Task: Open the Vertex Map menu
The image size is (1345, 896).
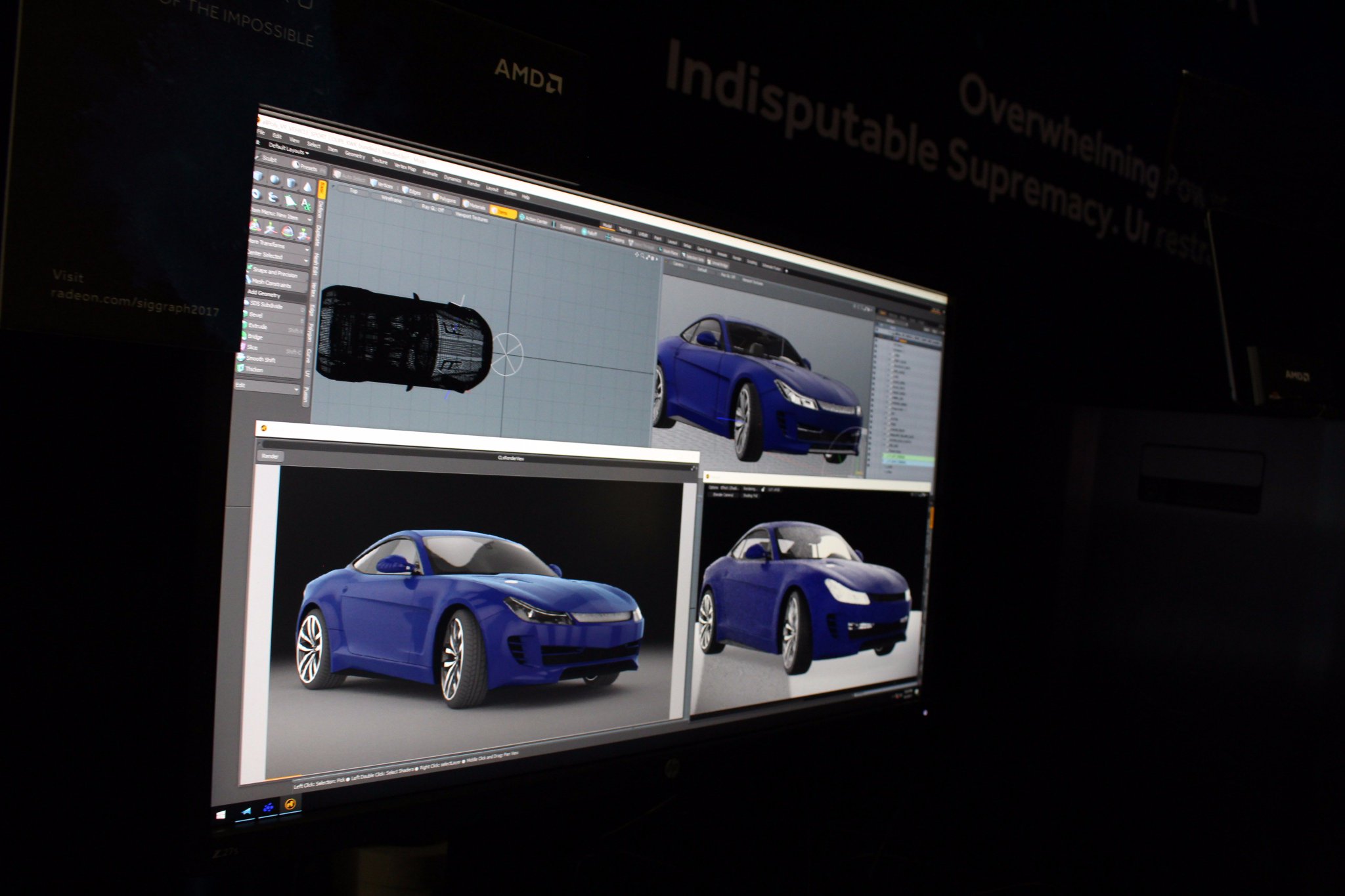Action: pyautogui.click(x=405, y=167)
